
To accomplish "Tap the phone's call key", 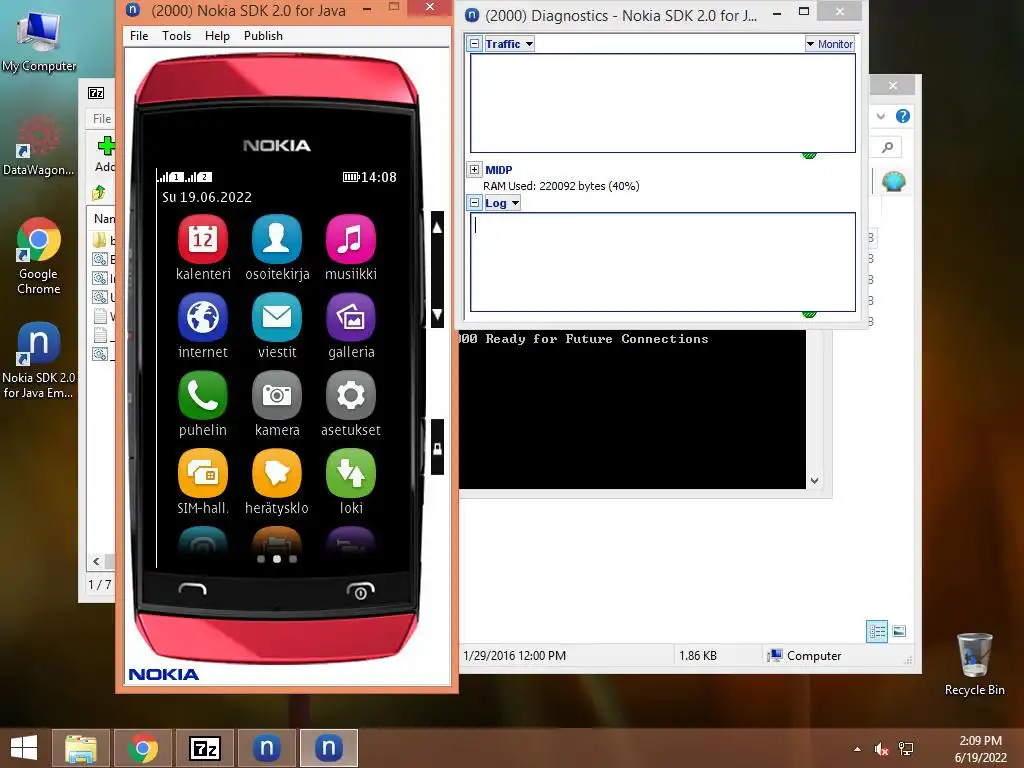I will pyautogui.click(x=193, y=590).
